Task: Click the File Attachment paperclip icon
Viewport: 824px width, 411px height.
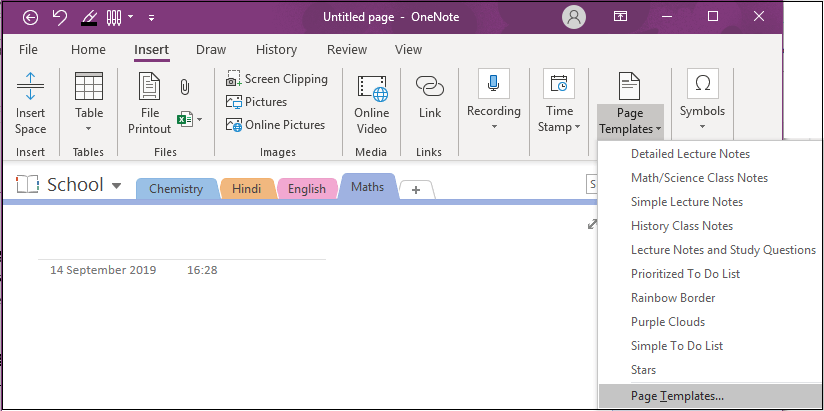Action: 184,87
